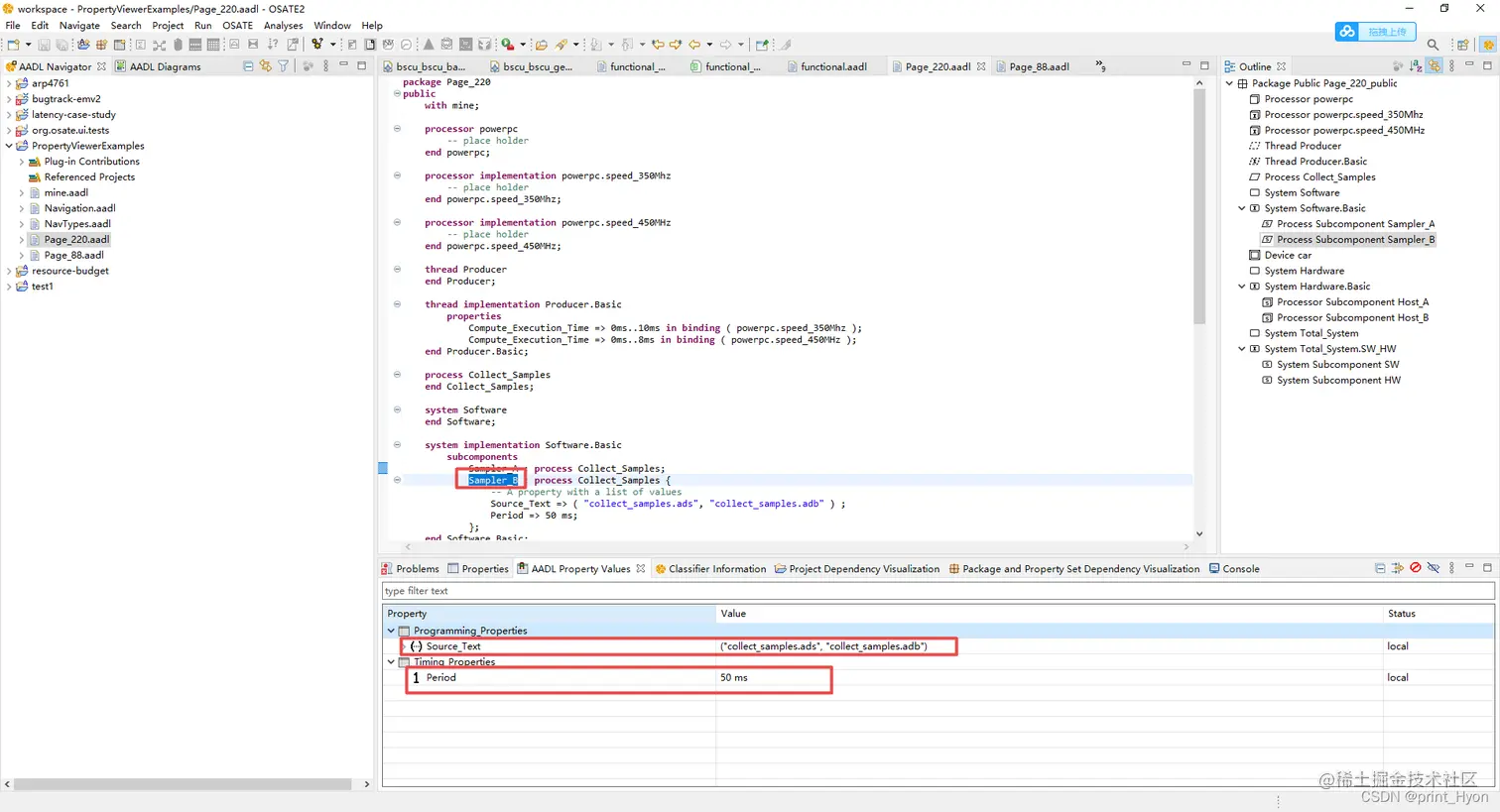Collapse the Programming_Properties group

[391, 631]
